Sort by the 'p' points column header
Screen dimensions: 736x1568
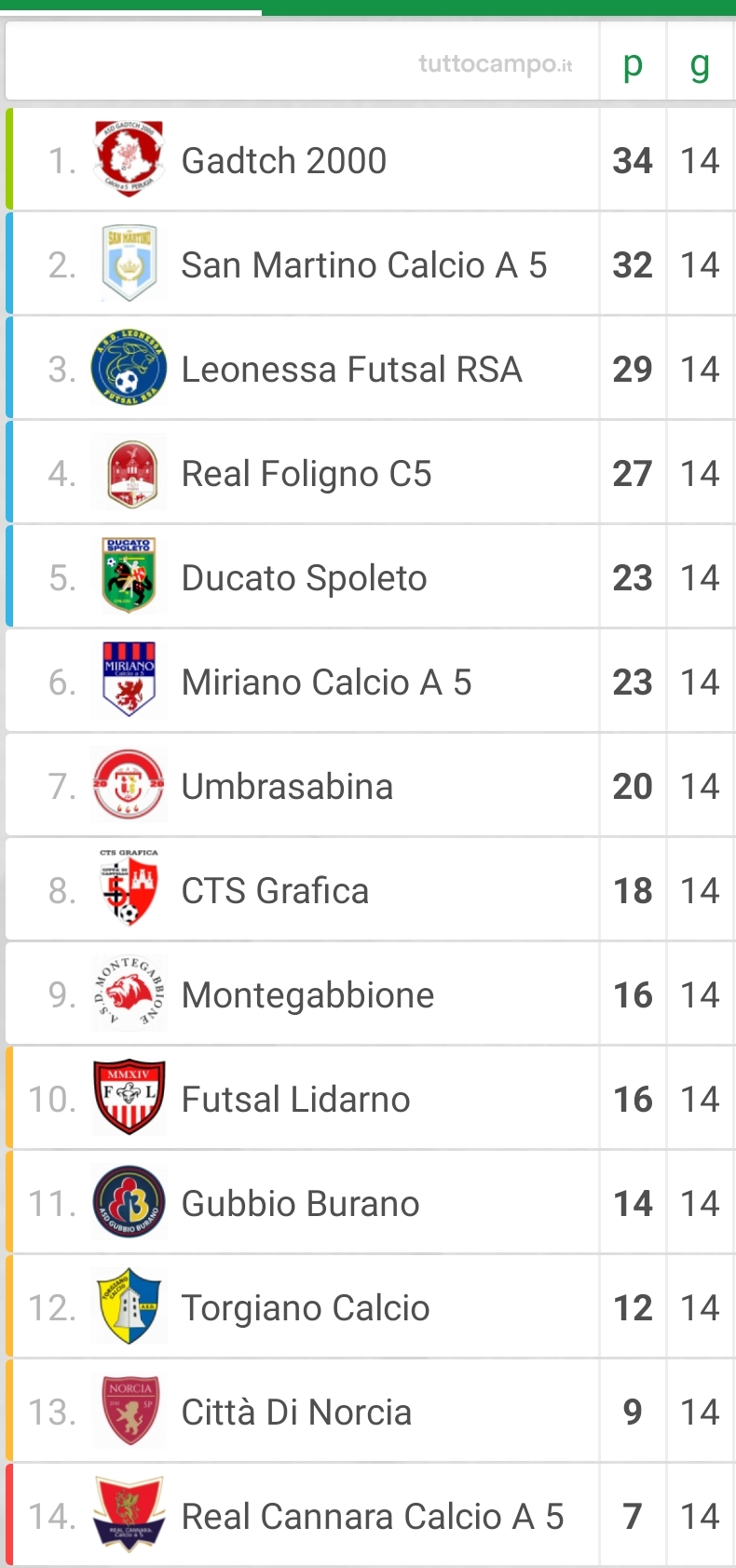click(x=633, y=64)
